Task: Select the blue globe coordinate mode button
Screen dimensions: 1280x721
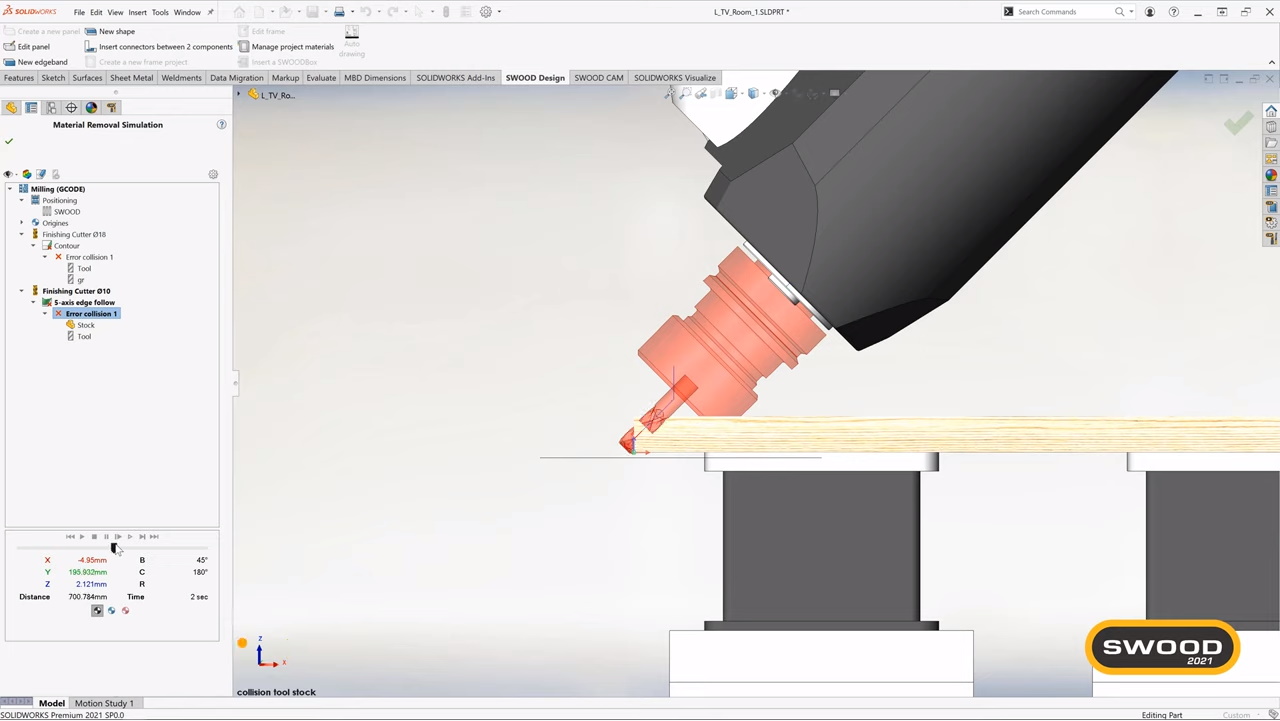Action: pyautogui.click(x=111, y=611)
